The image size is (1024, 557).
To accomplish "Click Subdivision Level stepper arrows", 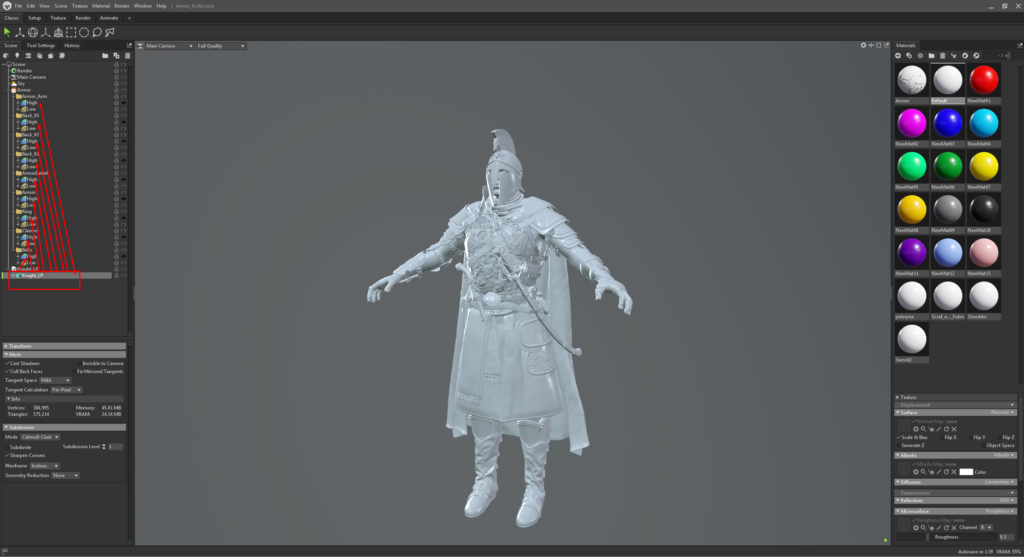I will 104,447.
